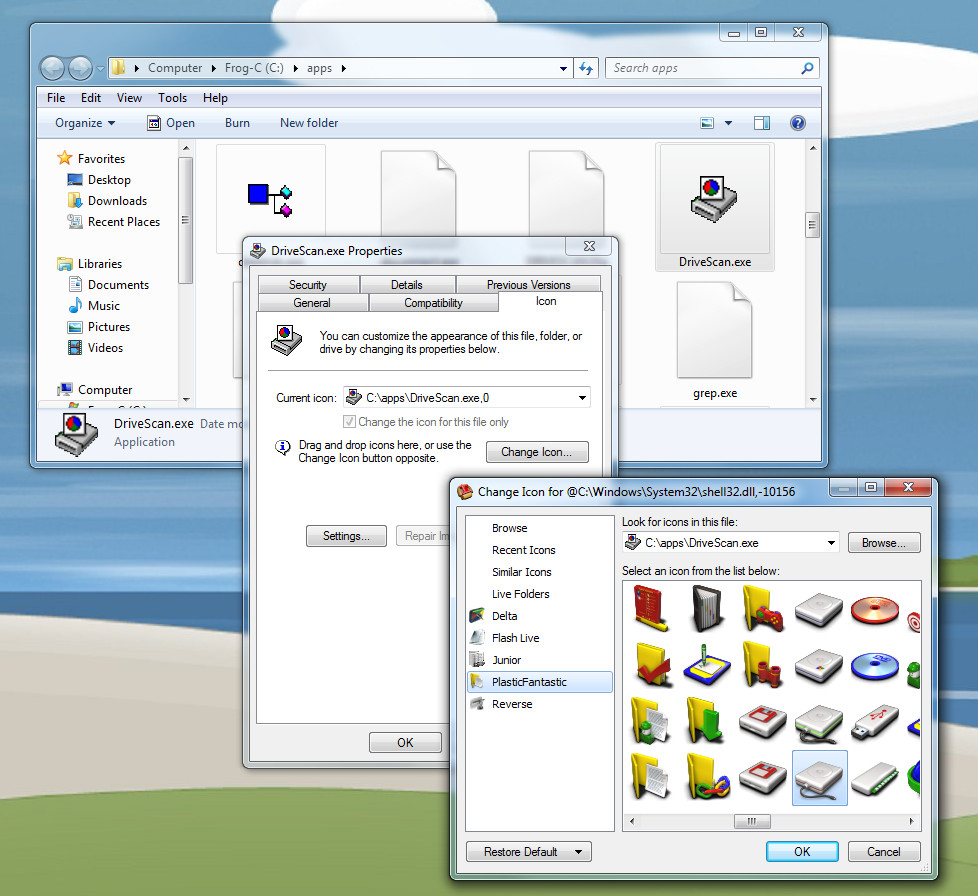Open the Tools menu in Explorer

pos(172,98)
